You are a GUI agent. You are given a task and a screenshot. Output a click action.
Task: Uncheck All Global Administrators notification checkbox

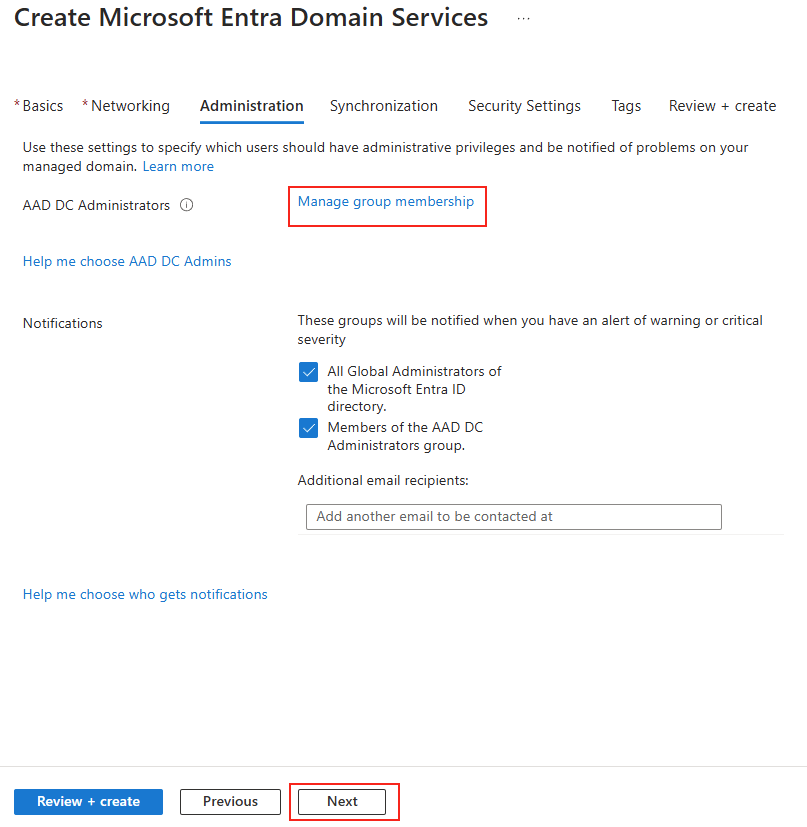pyautogui.click(x=309, y=372)
